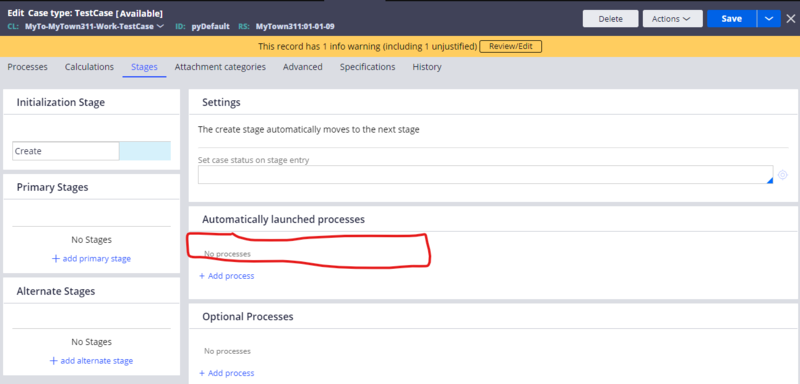Save the case type

pos(731,19)
